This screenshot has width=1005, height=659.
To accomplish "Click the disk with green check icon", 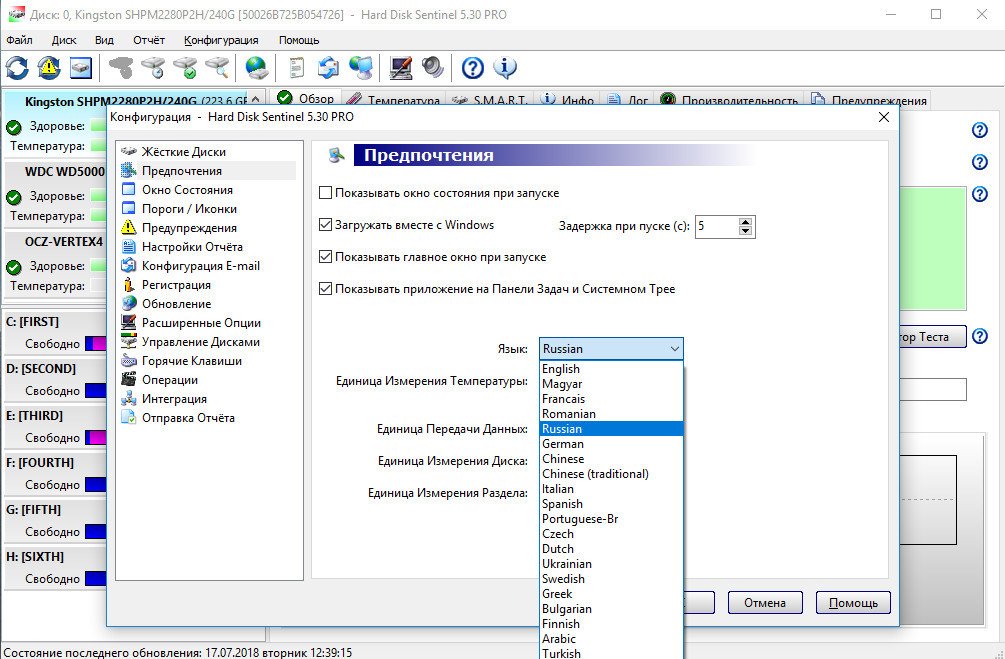I will 185,67.
